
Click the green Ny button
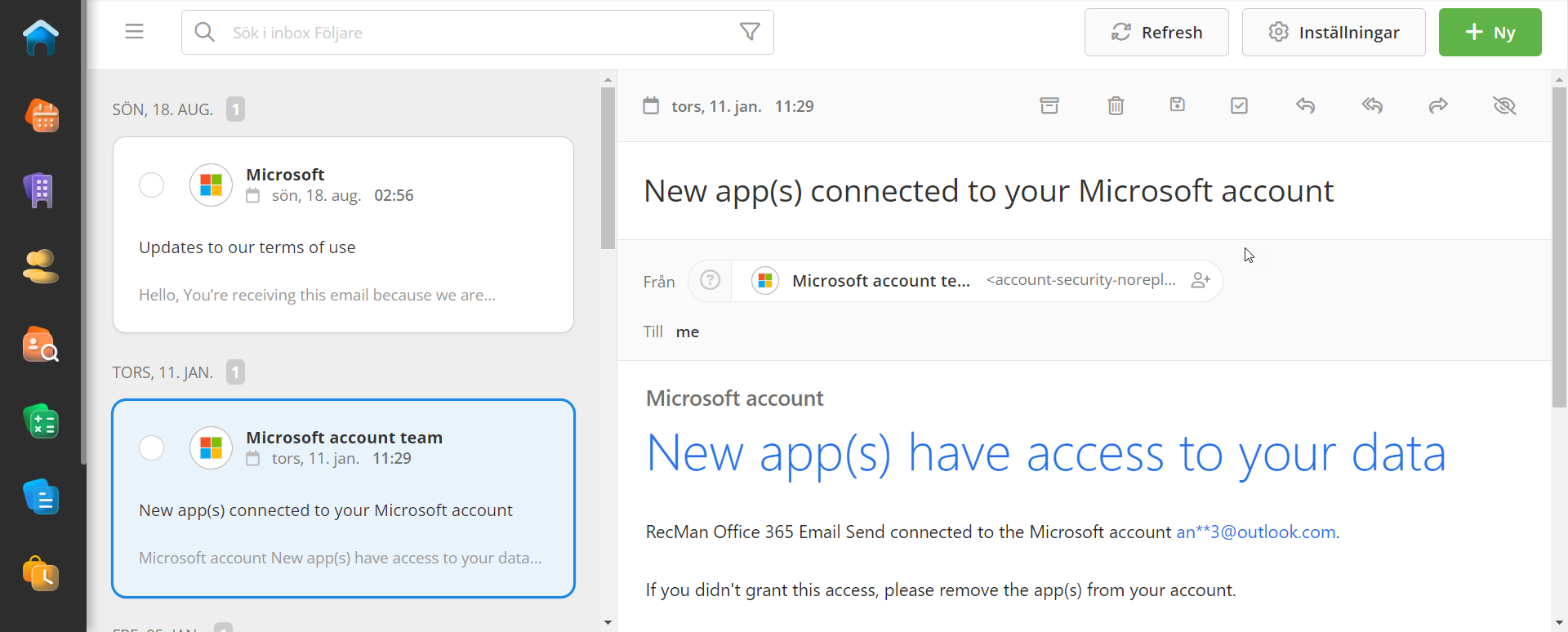click(1490, 32)
